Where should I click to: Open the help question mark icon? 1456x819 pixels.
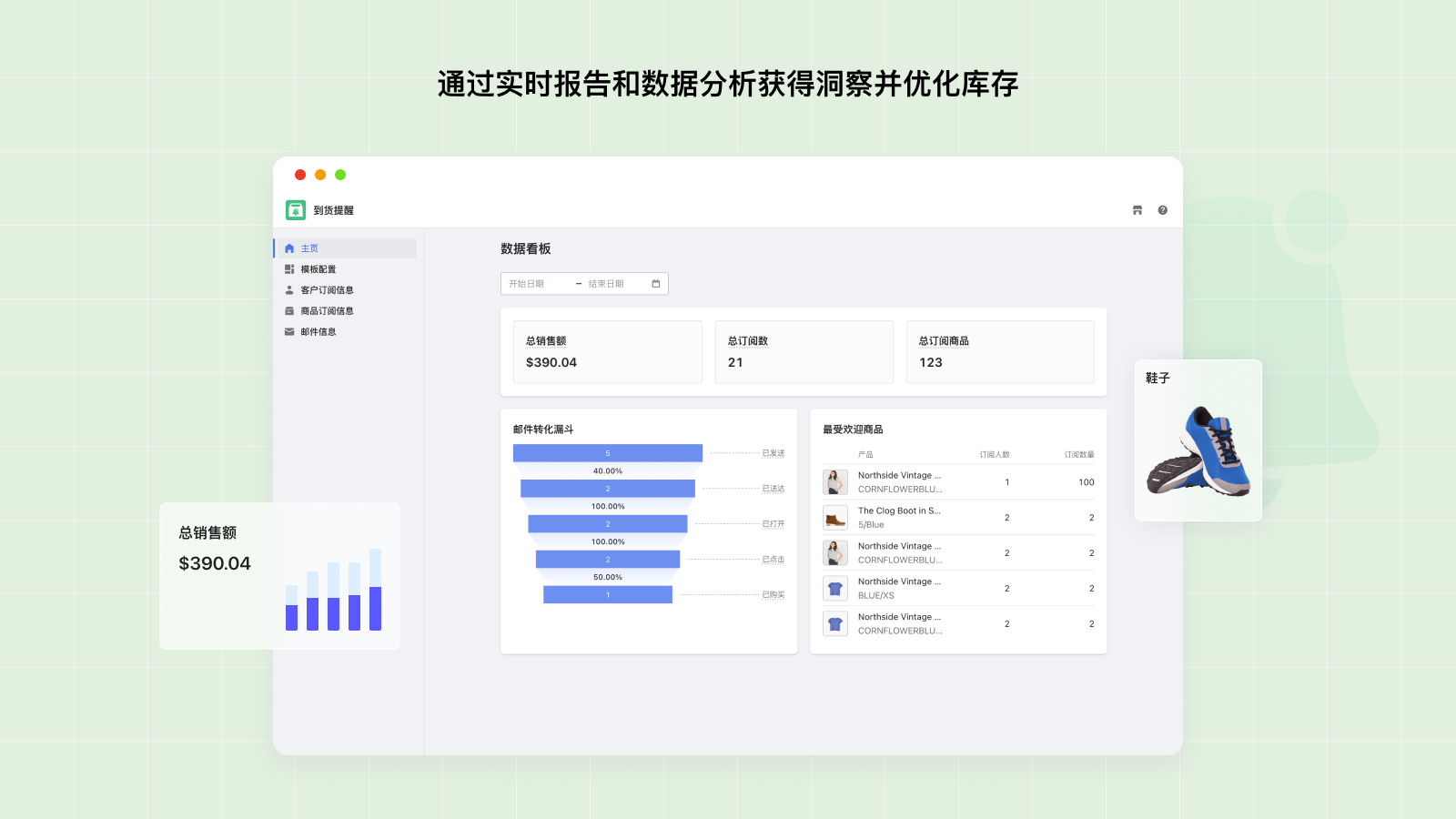coord(1162,210)
